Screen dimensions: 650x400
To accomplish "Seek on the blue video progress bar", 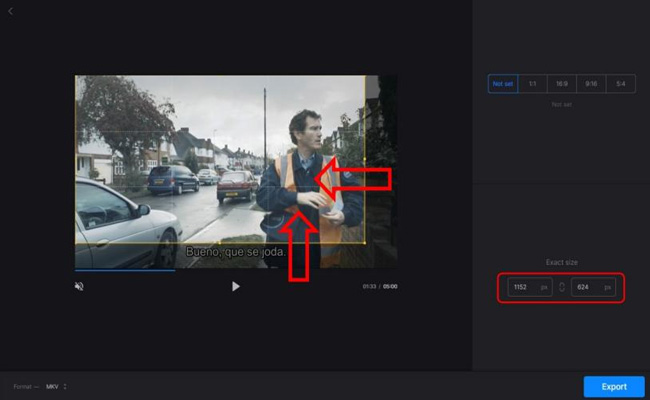I will pos(125,270).
